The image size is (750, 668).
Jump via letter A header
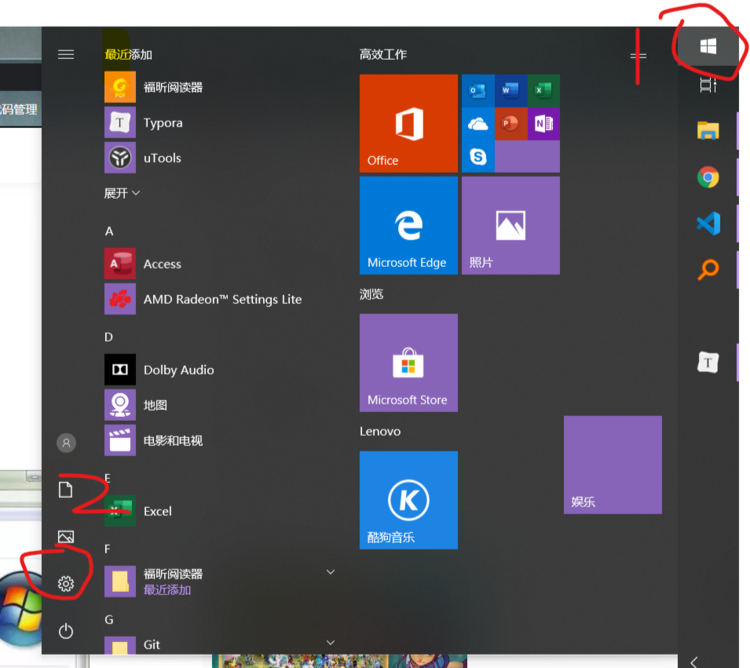tap(109, 231)
